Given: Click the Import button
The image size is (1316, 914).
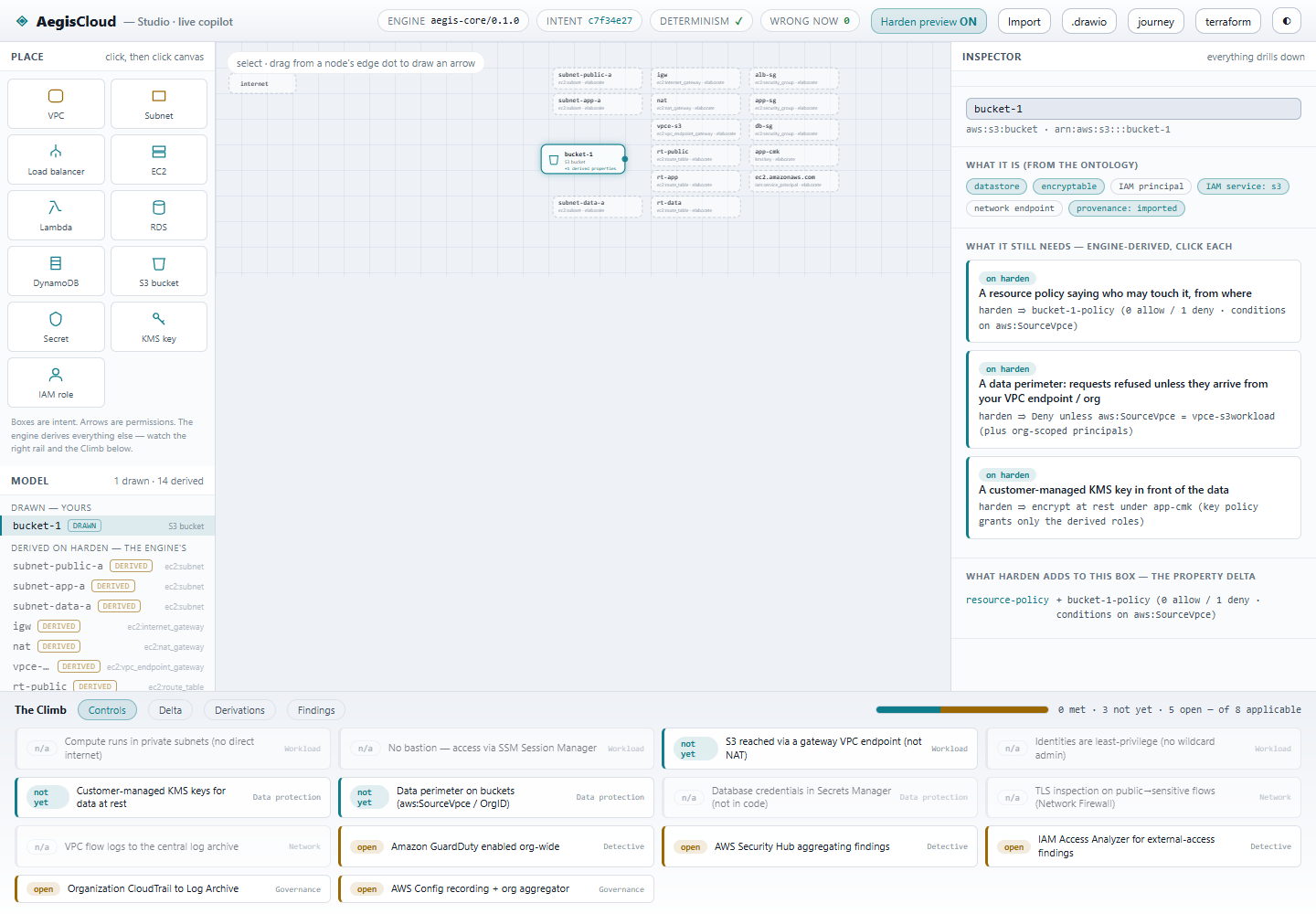Looking at the screenshot, I should pyautogui.click(x=1024, y=21).
